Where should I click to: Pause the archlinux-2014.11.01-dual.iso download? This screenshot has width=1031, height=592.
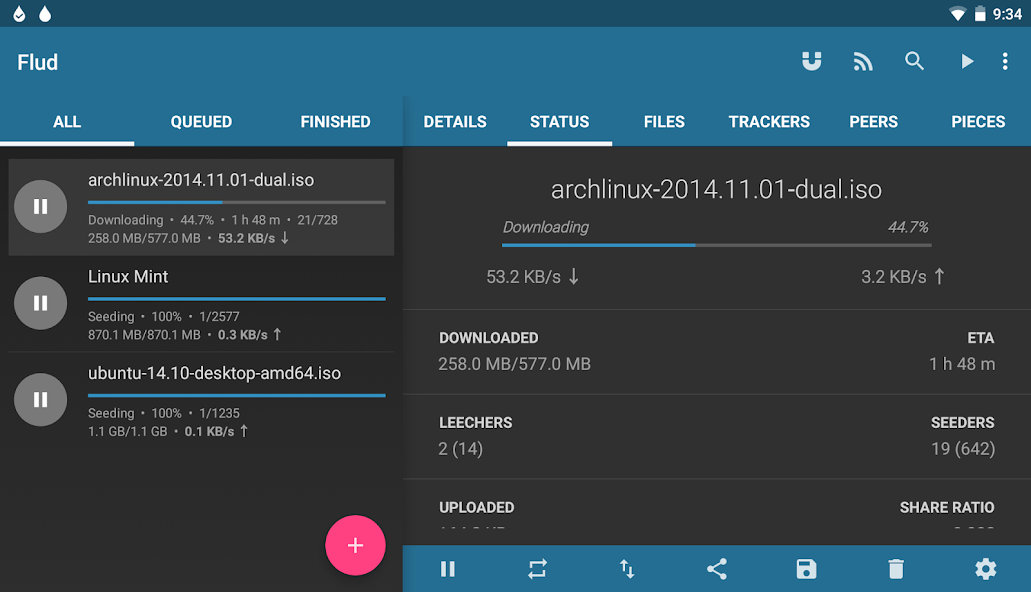[40, 206]
